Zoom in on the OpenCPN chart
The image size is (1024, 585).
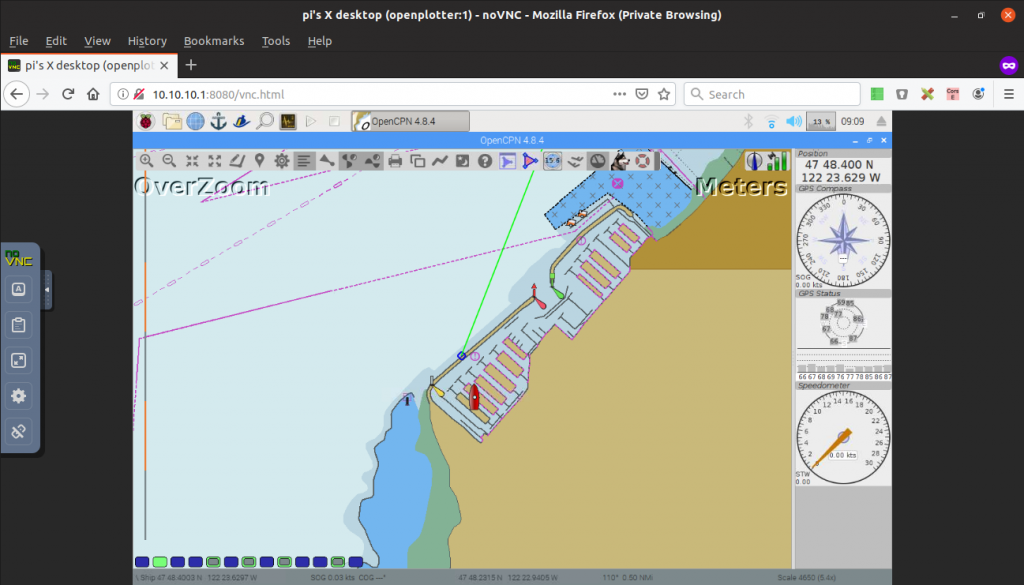click(146, 161)
